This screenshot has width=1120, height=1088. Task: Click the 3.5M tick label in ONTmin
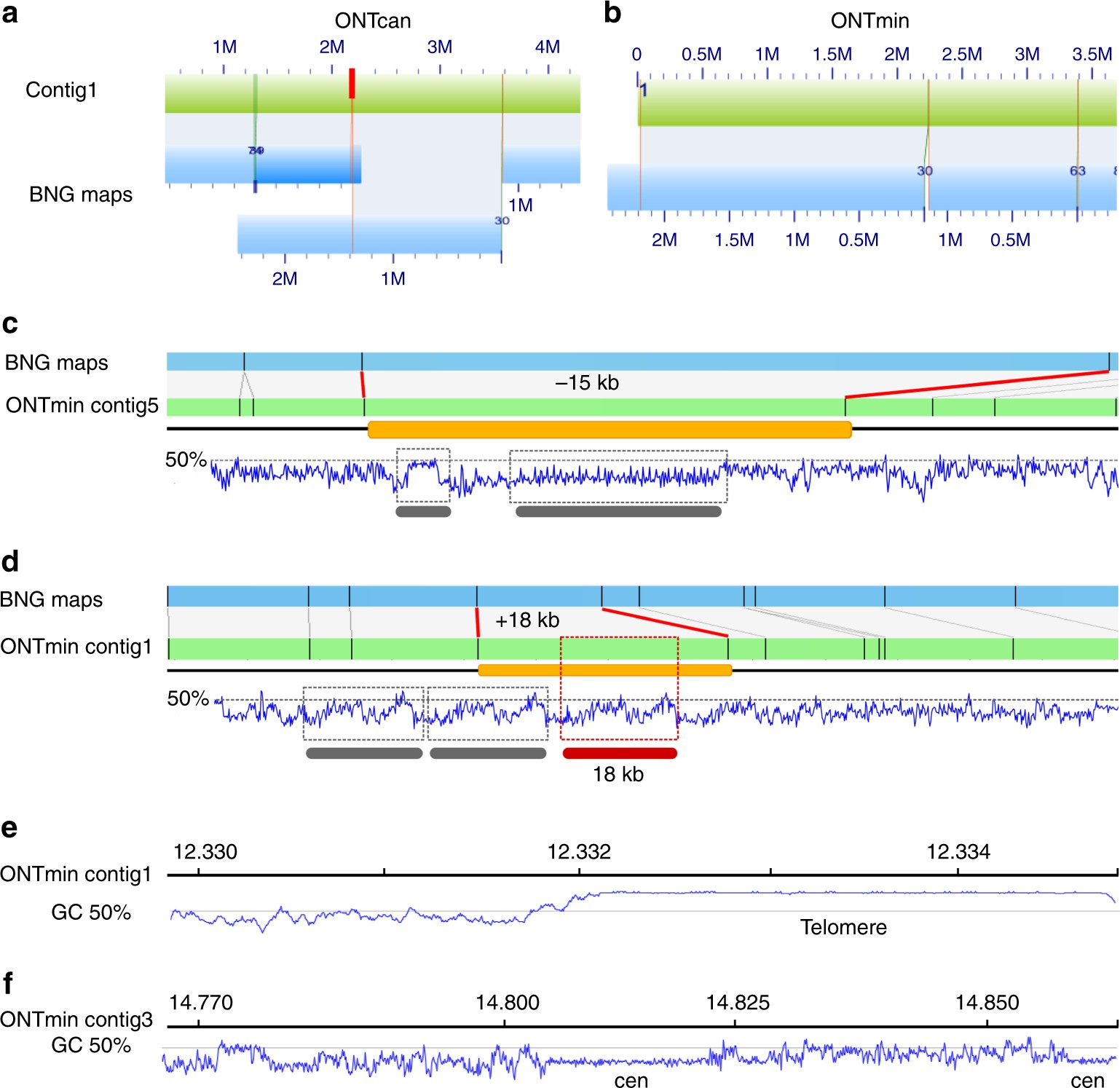1092,55
